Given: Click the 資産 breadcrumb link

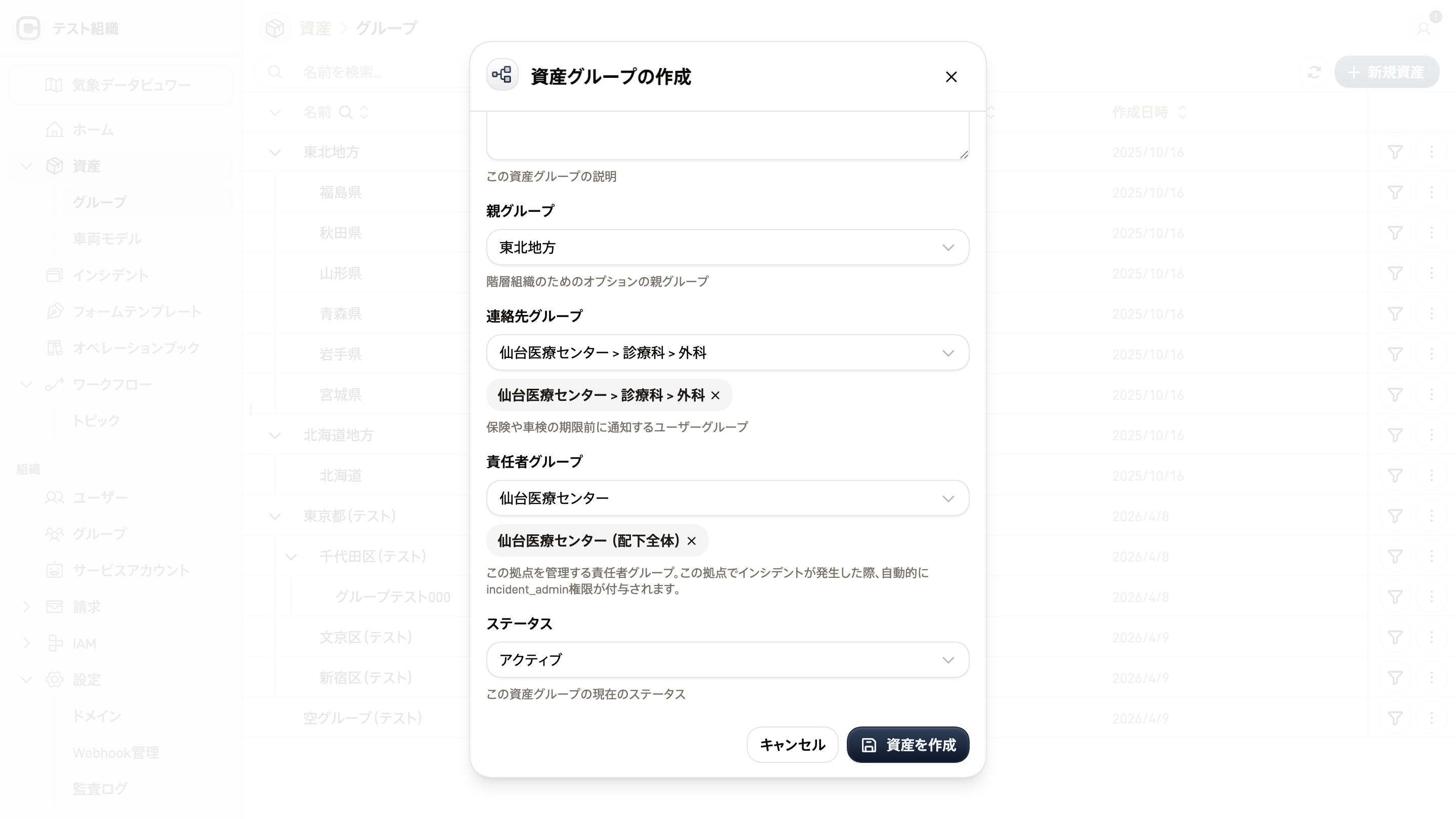Looking at the screenshot, I should point(315,28).
